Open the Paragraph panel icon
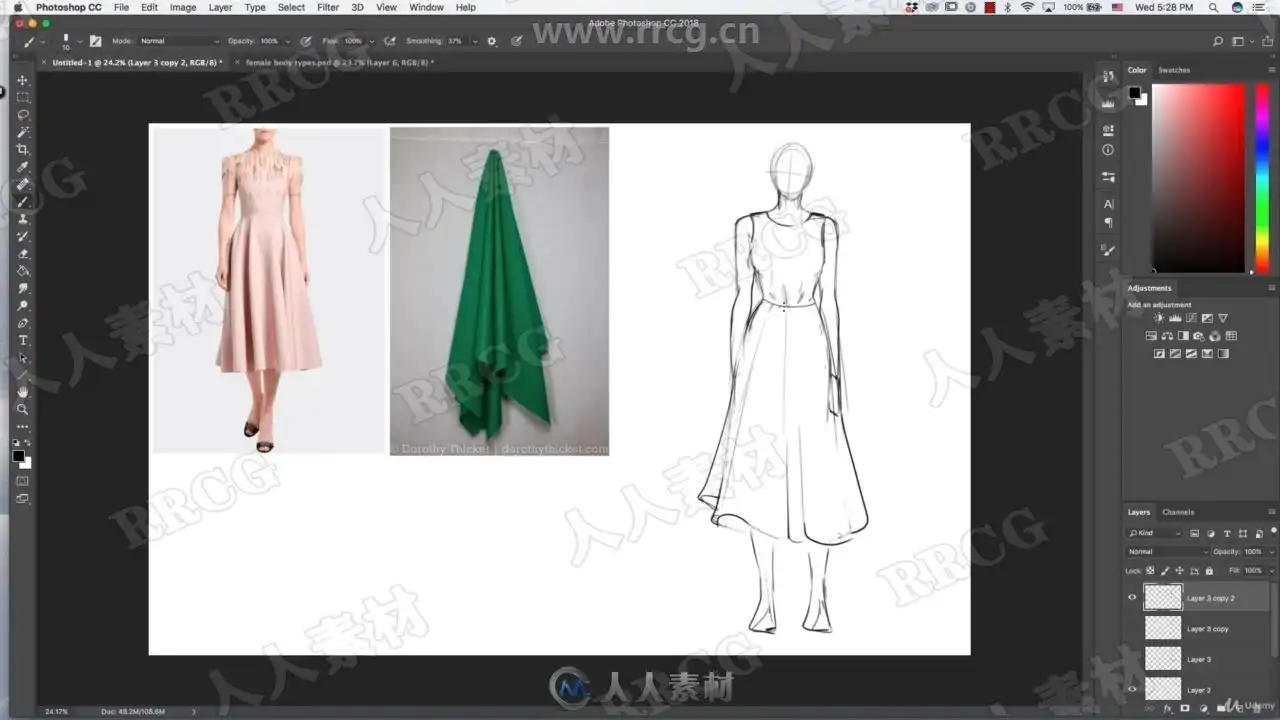This screenshot has height=720, width=1280. coord(1108,223)
